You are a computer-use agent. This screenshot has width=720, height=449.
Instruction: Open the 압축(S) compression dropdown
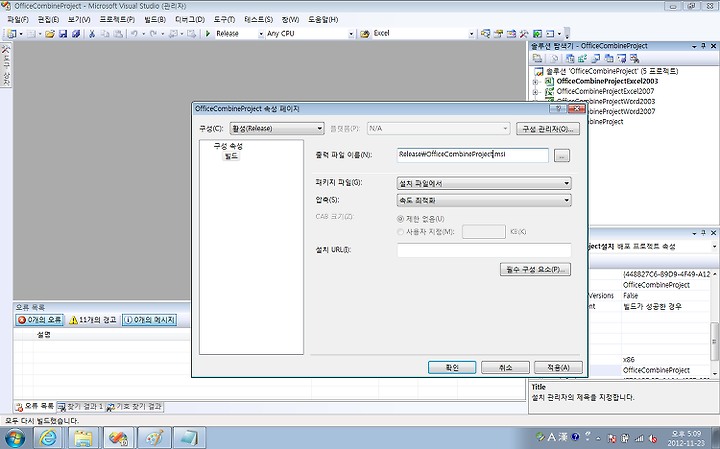[484, 200]
